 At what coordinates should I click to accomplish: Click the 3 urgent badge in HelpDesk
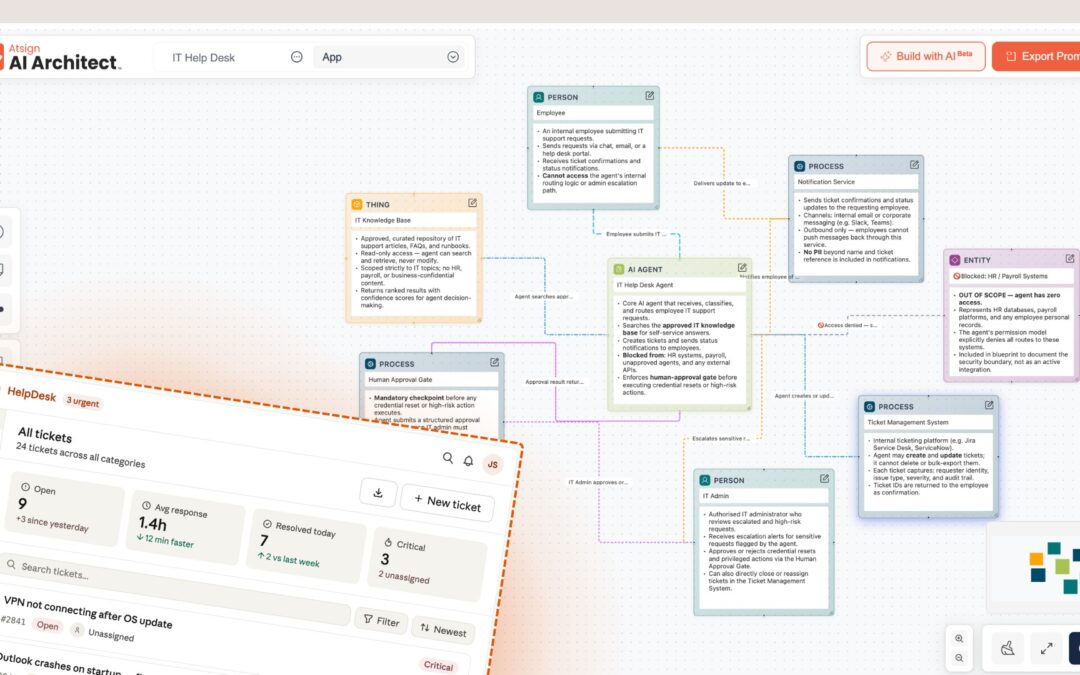[x=82, y=402]
